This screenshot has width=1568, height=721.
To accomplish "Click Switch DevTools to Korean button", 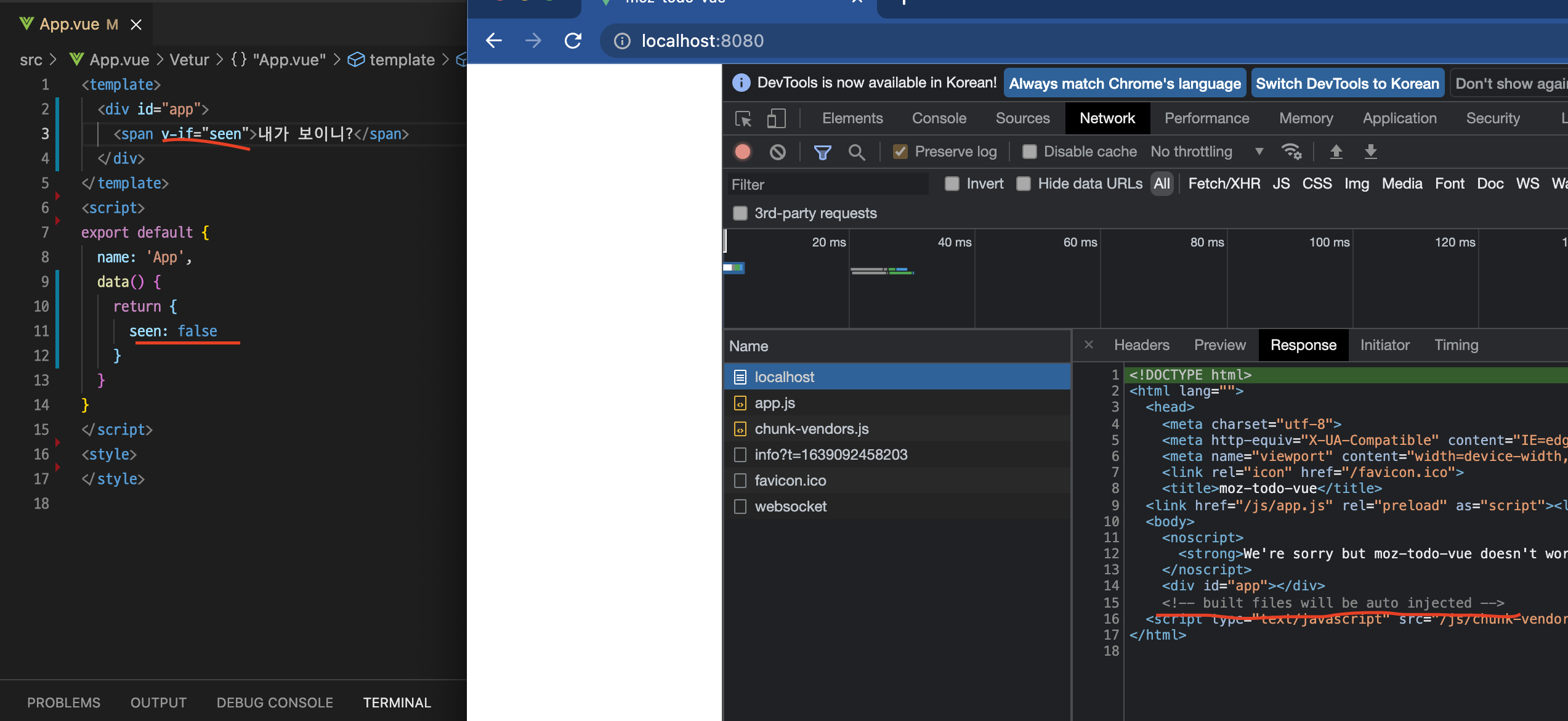I will click(x=1347, y=83).
